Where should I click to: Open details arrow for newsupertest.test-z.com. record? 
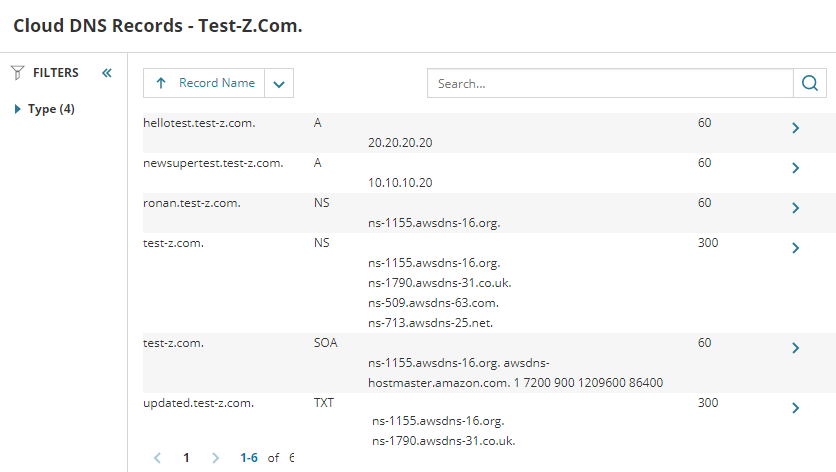point(795,168)
